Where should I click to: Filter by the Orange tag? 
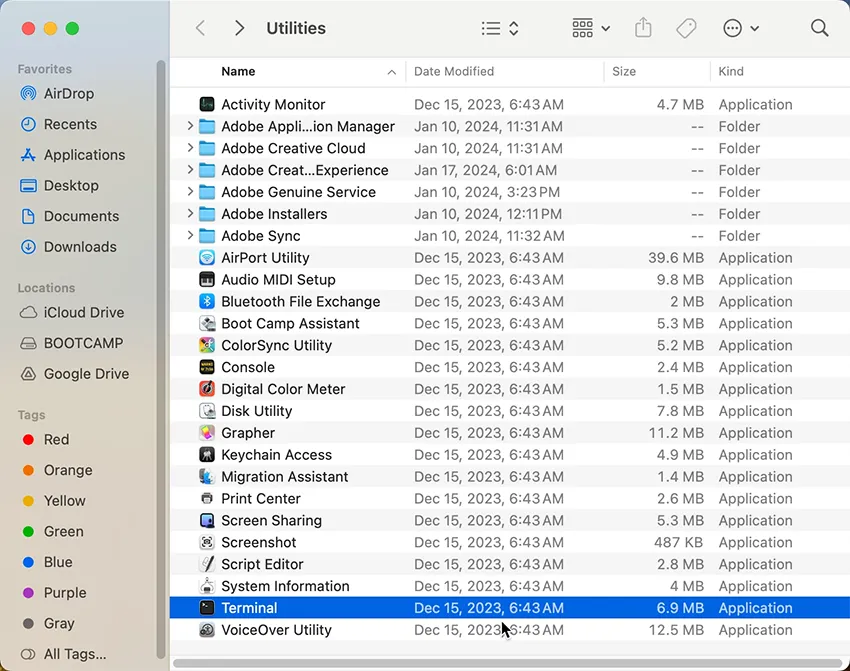tap(57, 470)
